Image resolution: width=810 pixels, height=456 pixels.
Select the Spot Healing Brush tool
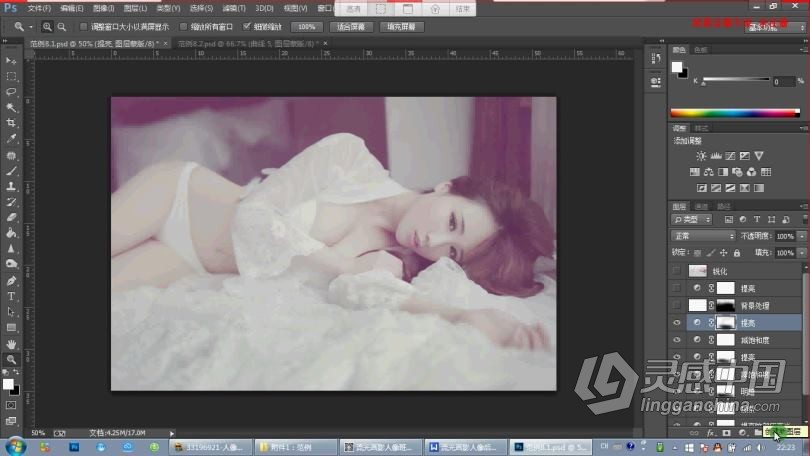coord(11,155)
